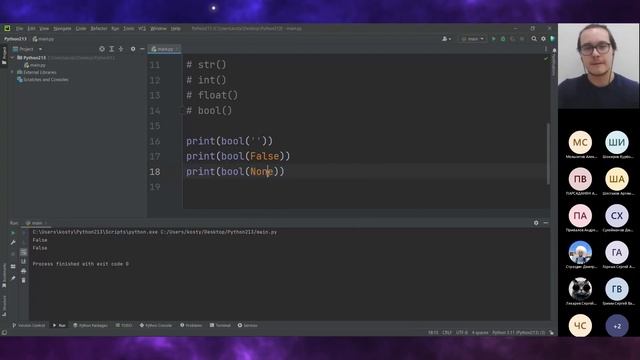Screen dimensions: 640x360
Task: Open Python Console tool window
Action: [x=156, y=326]
